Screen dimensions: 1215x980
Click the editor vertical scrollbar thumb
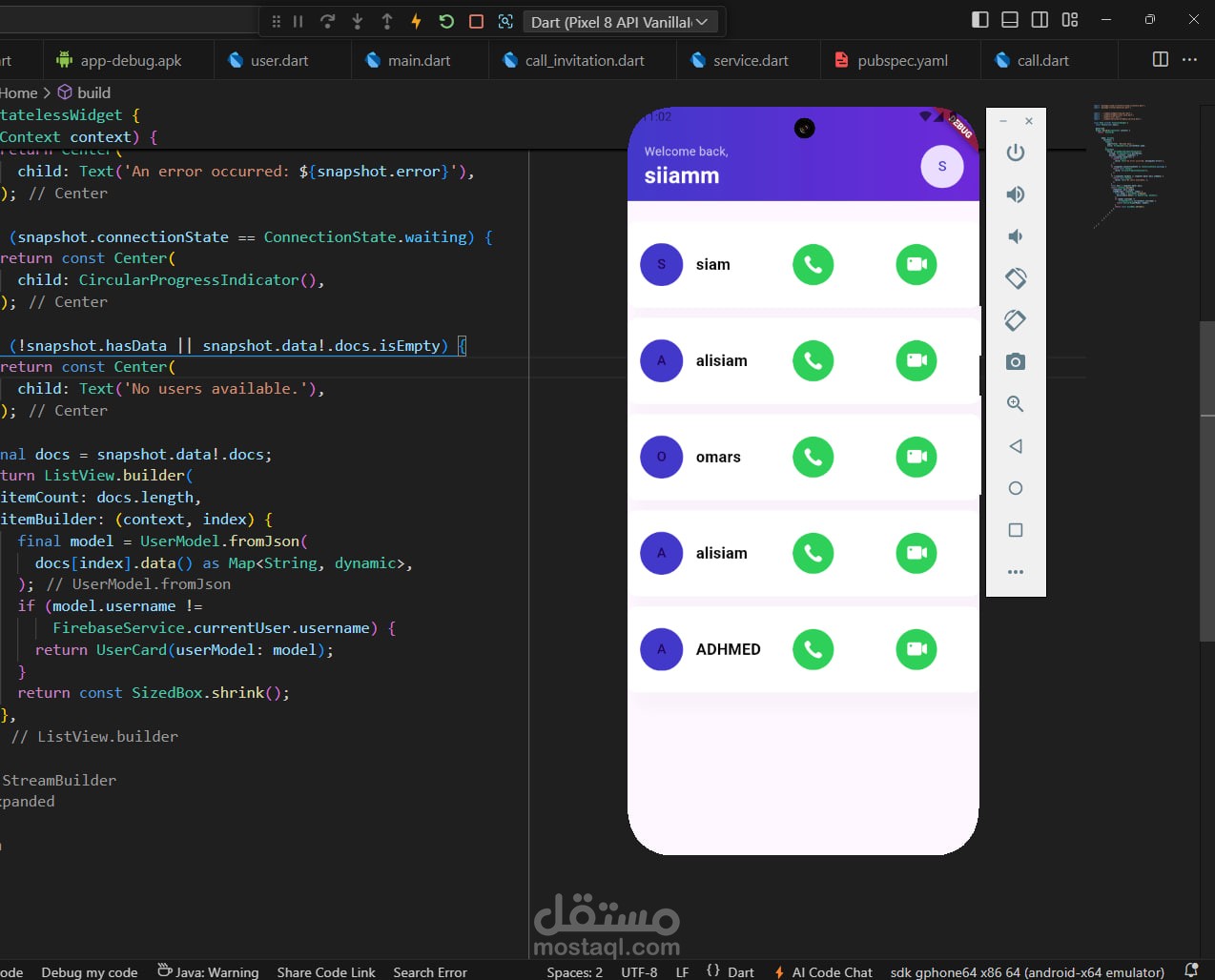tap(1207, 481)
